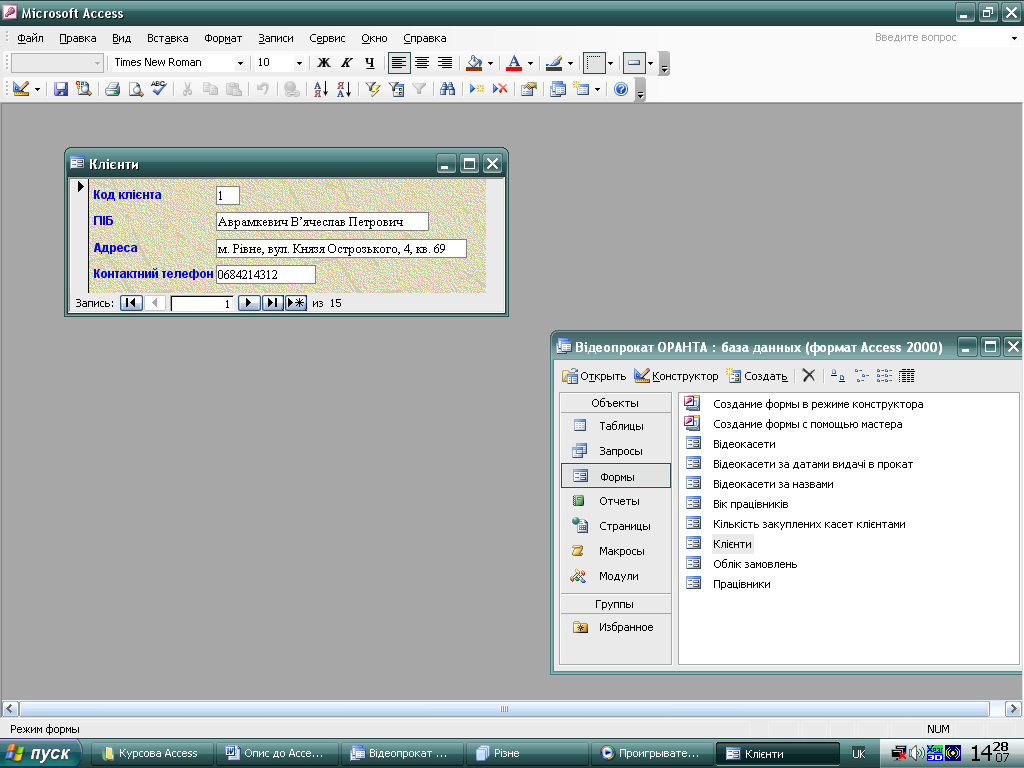The image size is (1024, 768).
Task: Expand the View mode dropdown arrow
Action: tap(37, 89)
